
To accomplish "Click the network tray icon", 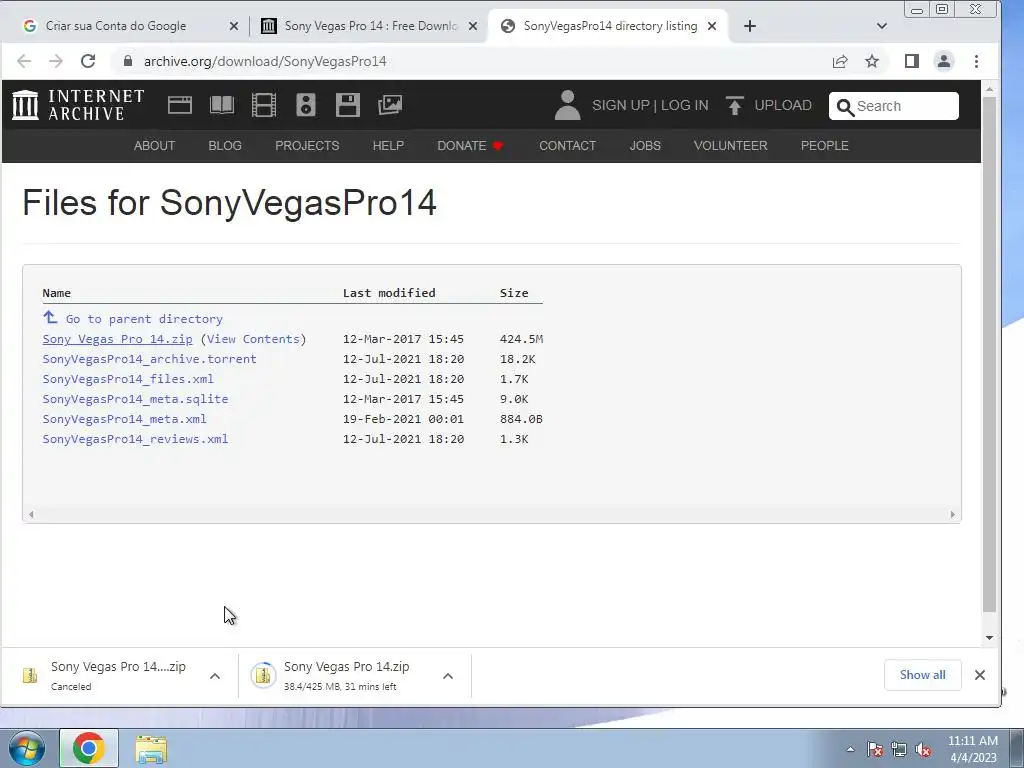I will coord(899,749).
